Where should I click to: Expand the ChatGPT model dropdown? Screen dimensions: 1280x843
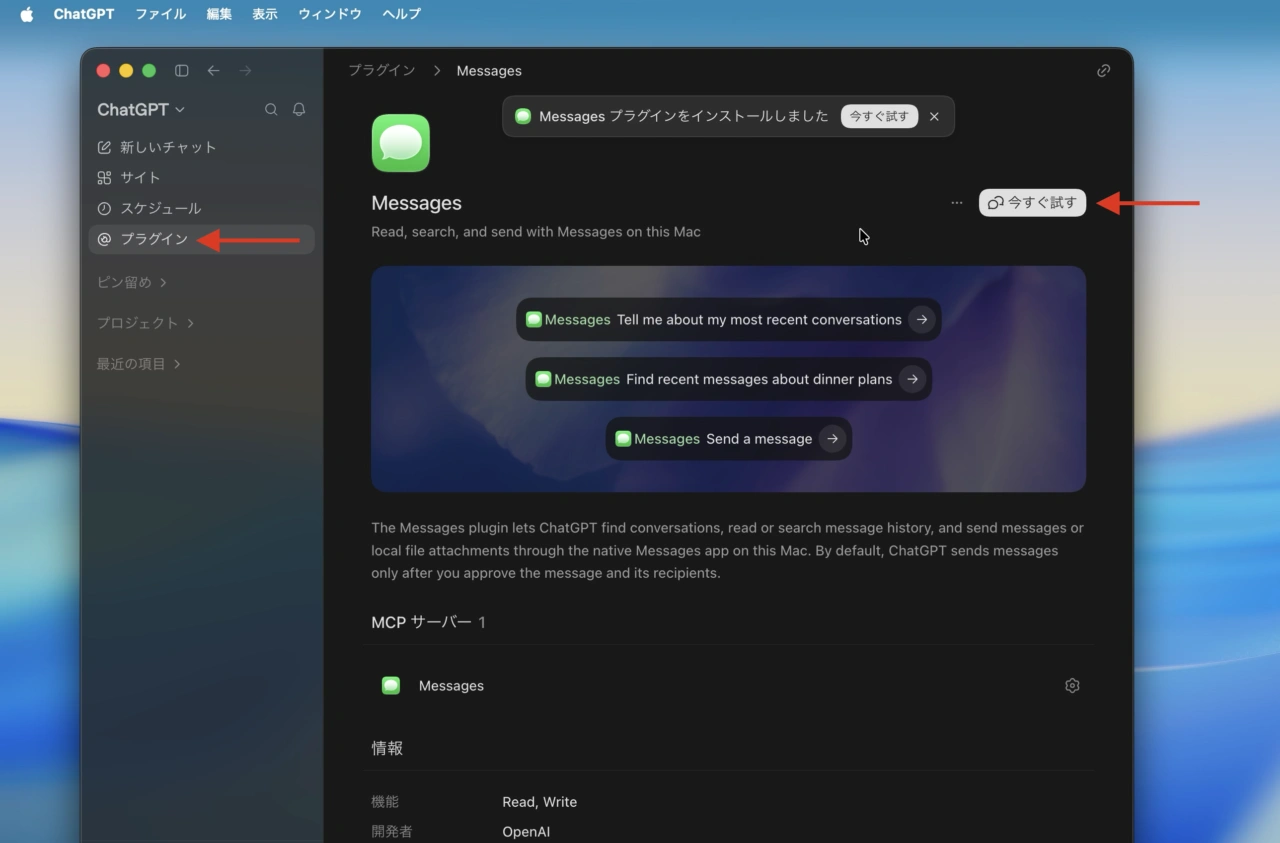[141, 109]
